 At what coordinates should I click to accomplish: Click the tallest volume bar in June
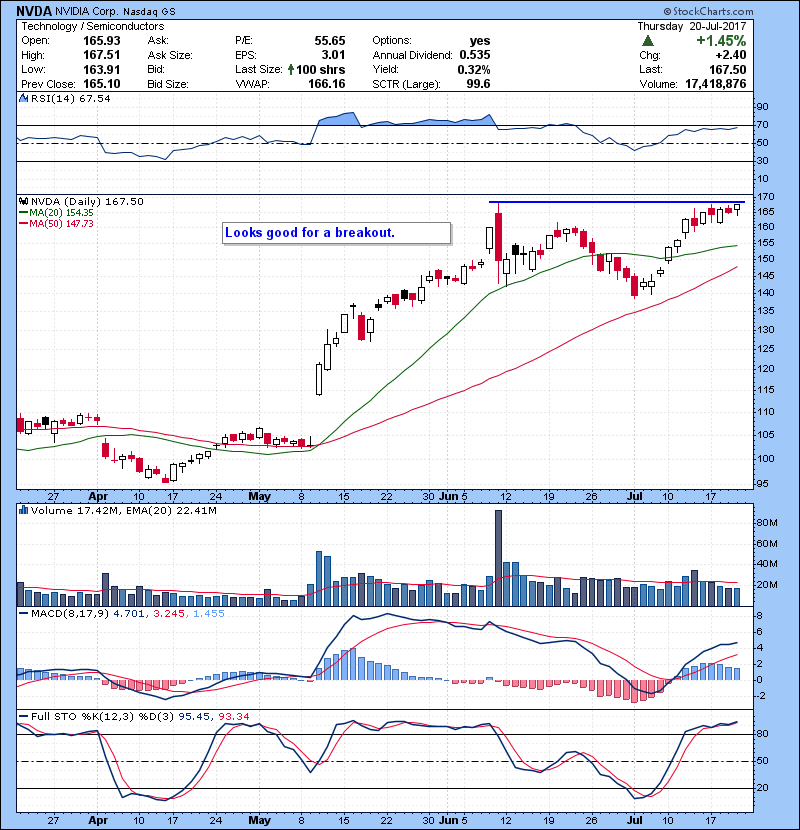tap(498, 558)
